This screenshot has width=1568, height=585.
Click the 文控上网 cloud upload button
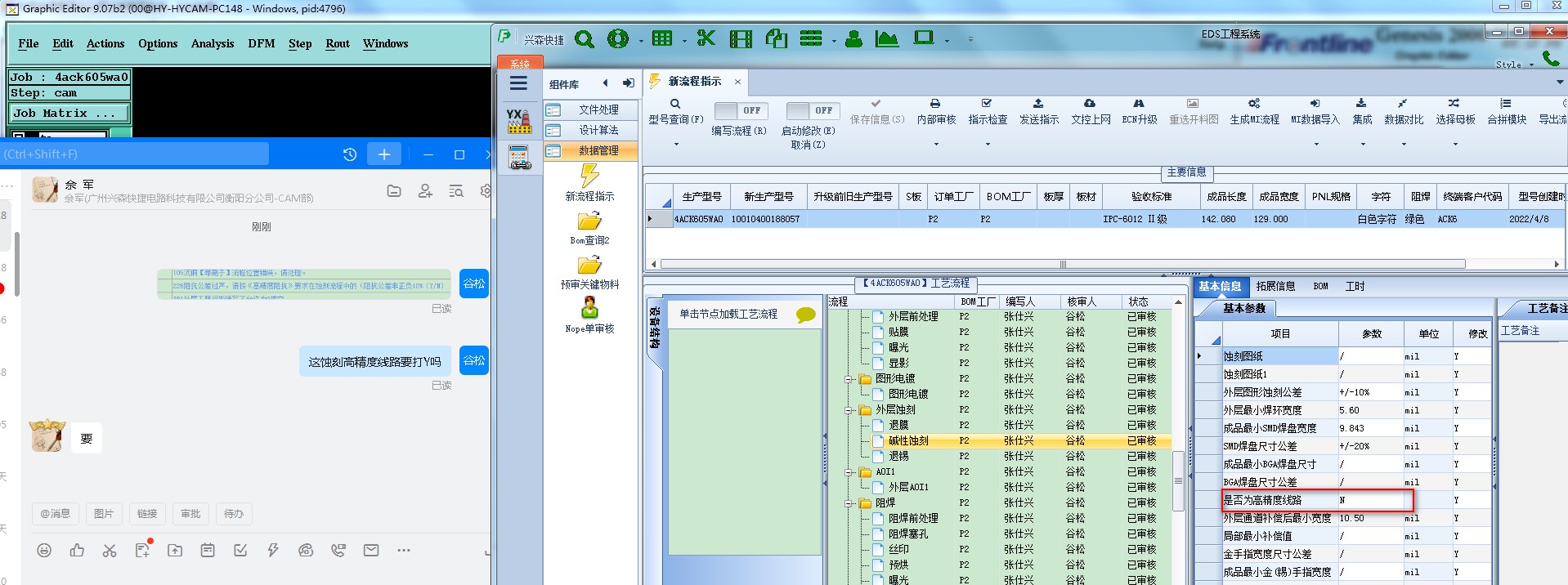[x=1090, y=112]
